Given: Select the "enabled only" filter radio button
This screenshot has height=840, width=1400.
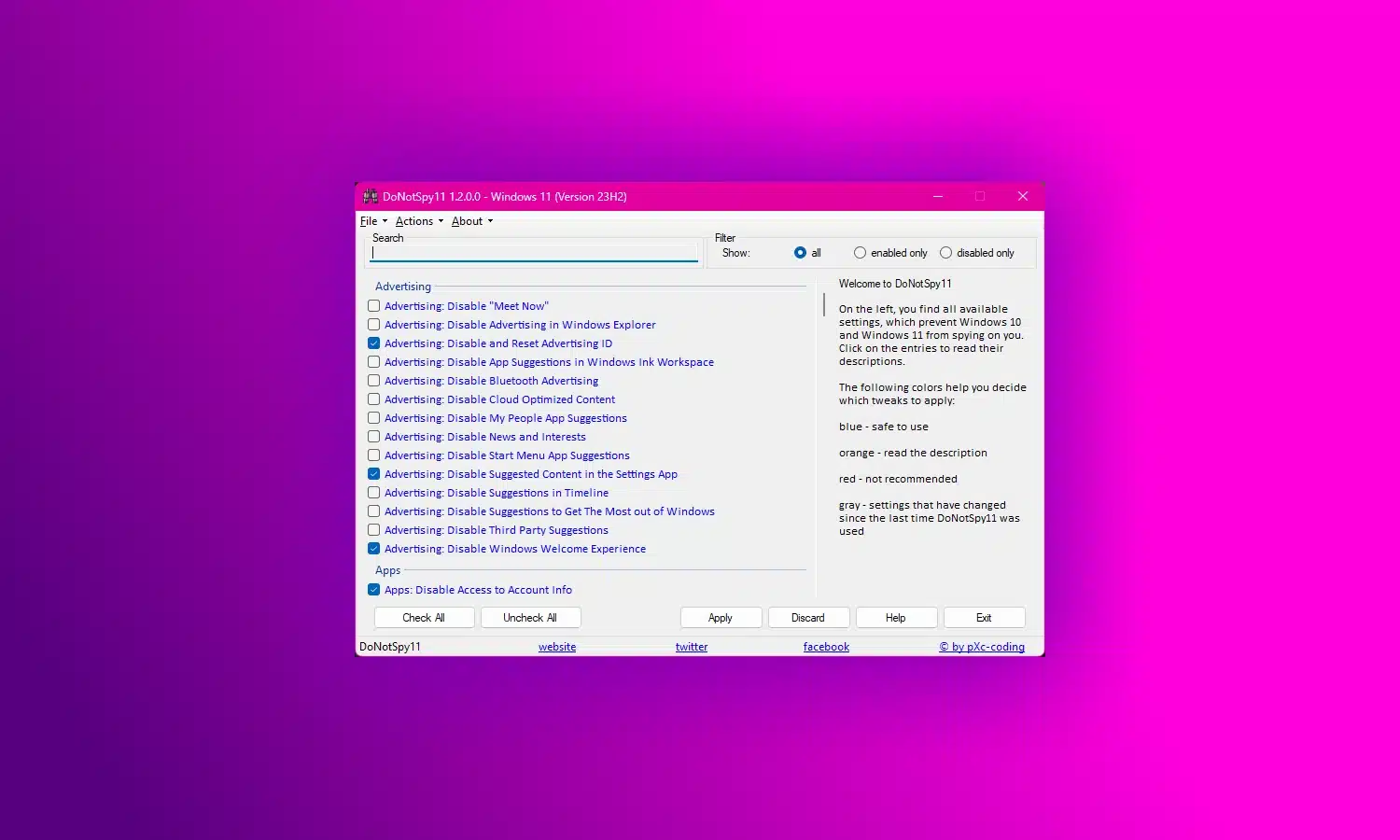Looking at the screenshot, I should 860,253.
